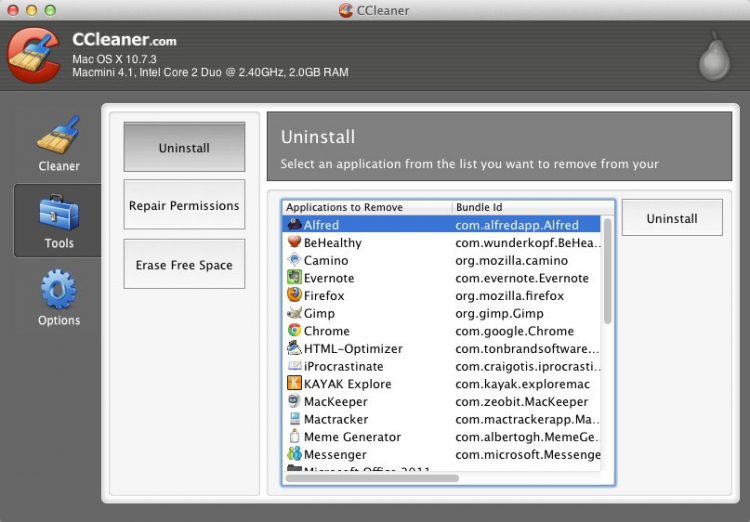Open the Cleaner section broom icon
This screenshot has width=750, height=522.
point(58,138)
